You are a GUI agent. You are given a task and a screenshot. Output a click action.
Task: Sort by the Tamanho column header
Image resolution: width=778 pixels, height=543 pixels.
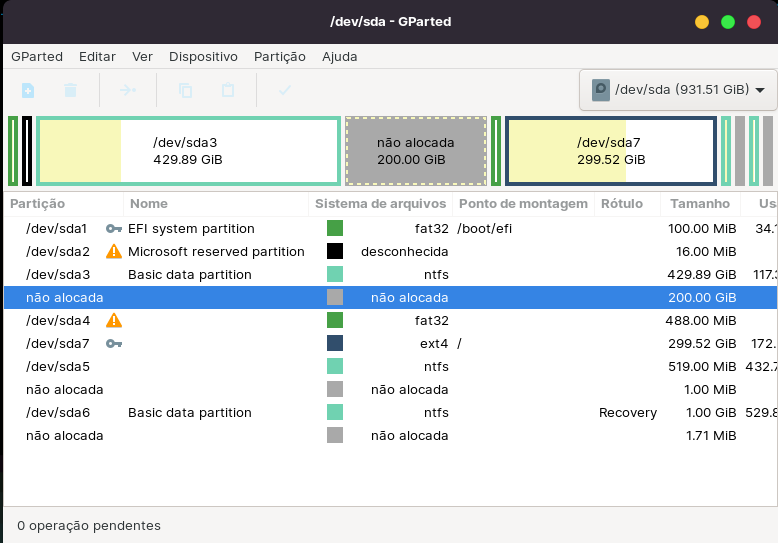coord(700,204)
